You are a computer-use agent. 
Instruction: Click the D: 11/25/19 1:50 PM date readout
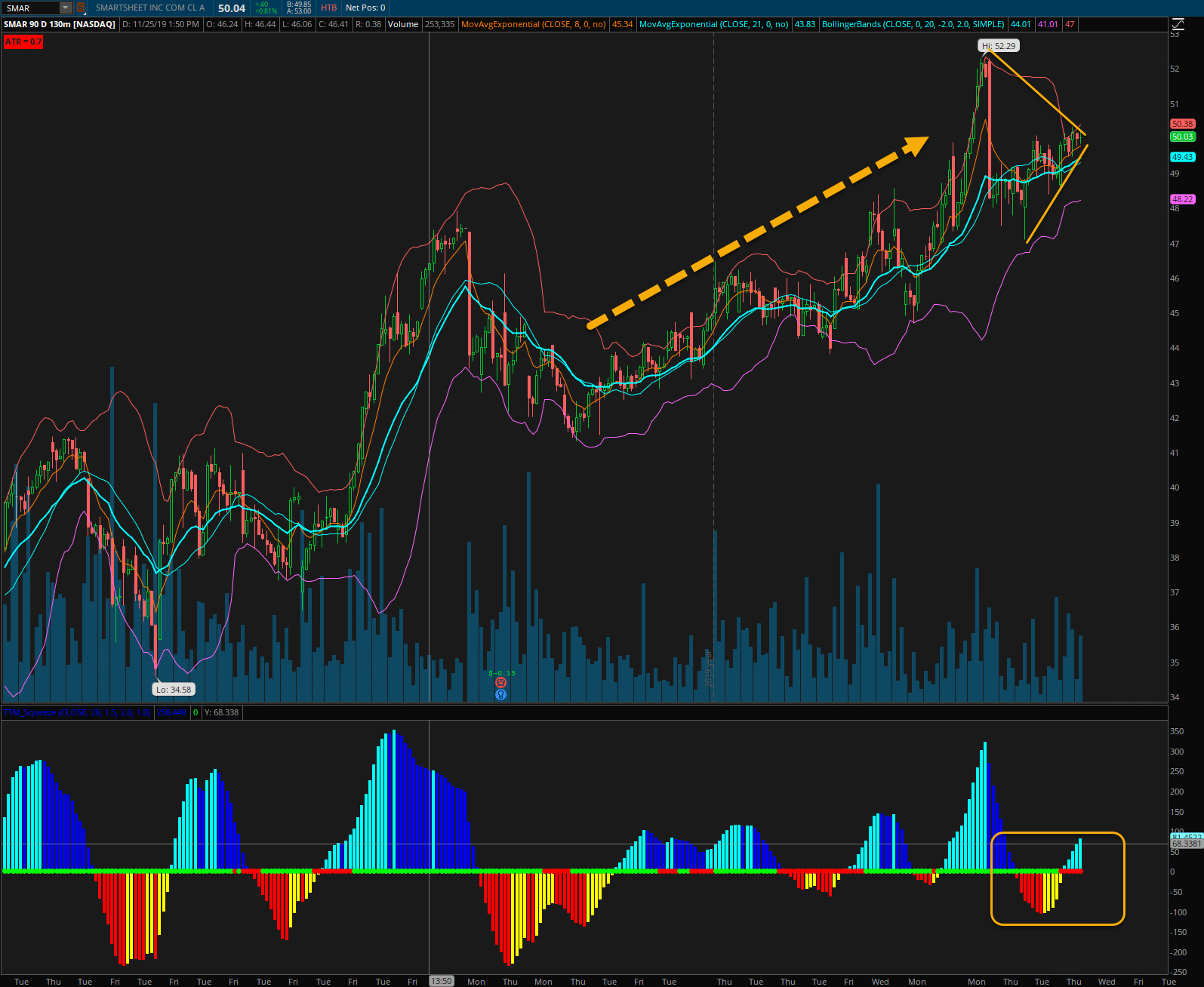[x=161, y=24]
